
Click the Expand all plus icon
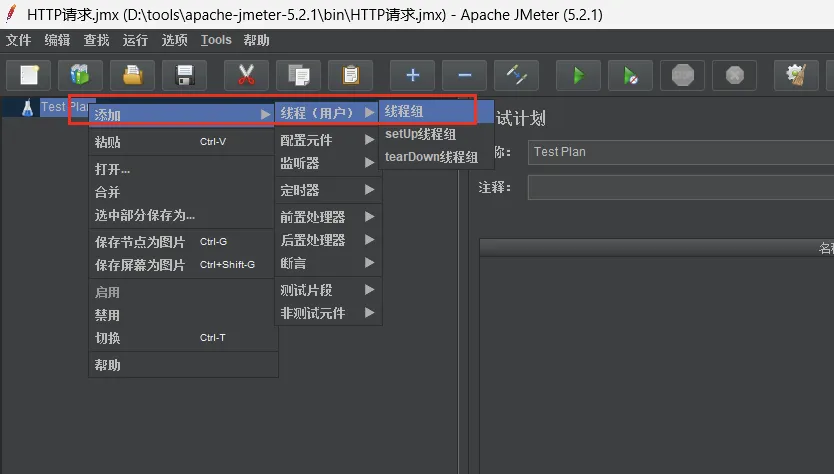click(x=412, y=75)
